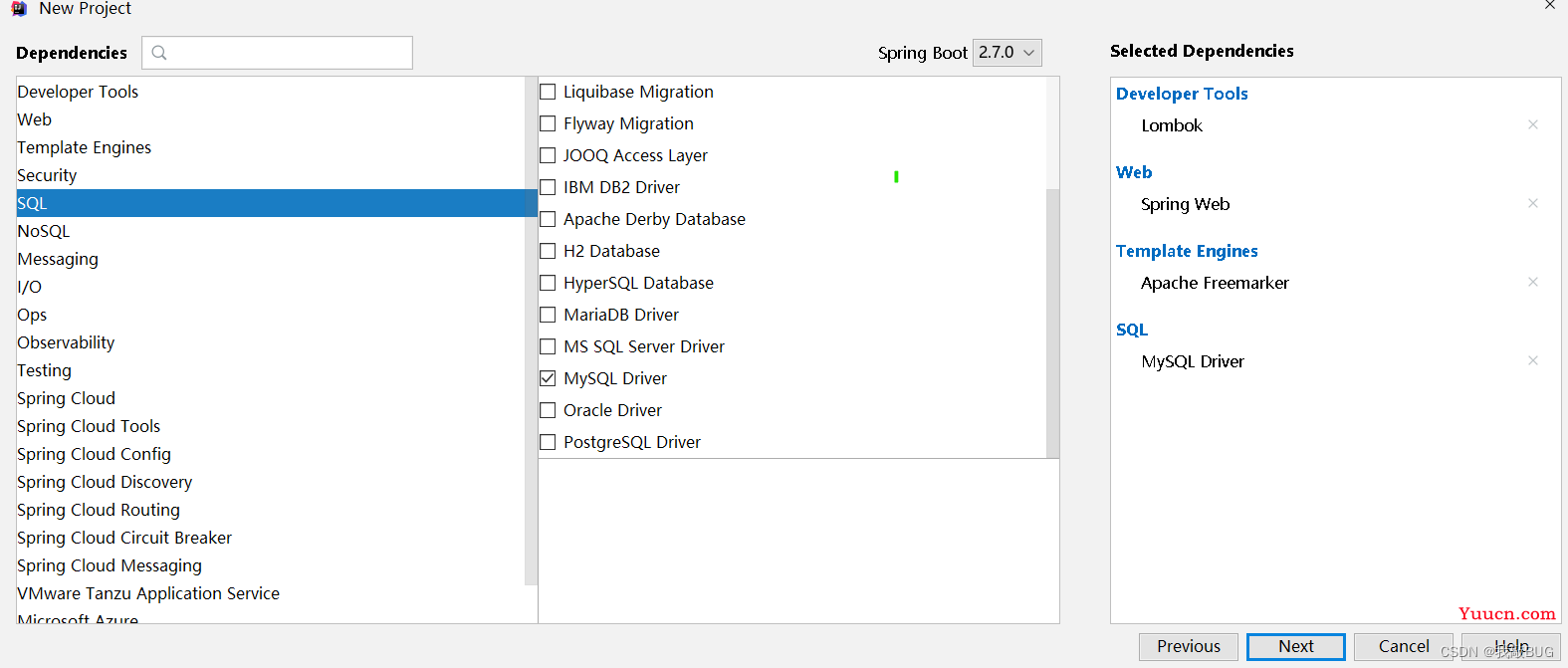Viewport: 1568px width, 668px height.
Task: Check the Oracle Driver checkbox
Action: 548,410
